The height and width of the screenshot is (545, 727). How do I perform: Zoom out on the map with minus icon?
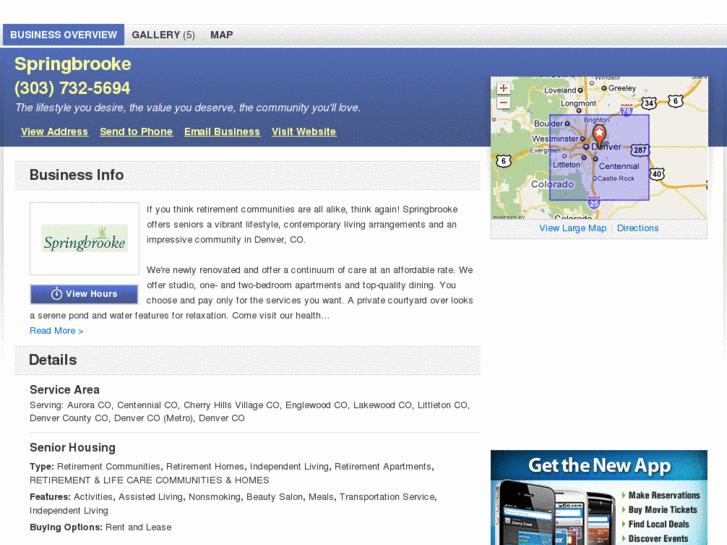[x=503, y=103]
